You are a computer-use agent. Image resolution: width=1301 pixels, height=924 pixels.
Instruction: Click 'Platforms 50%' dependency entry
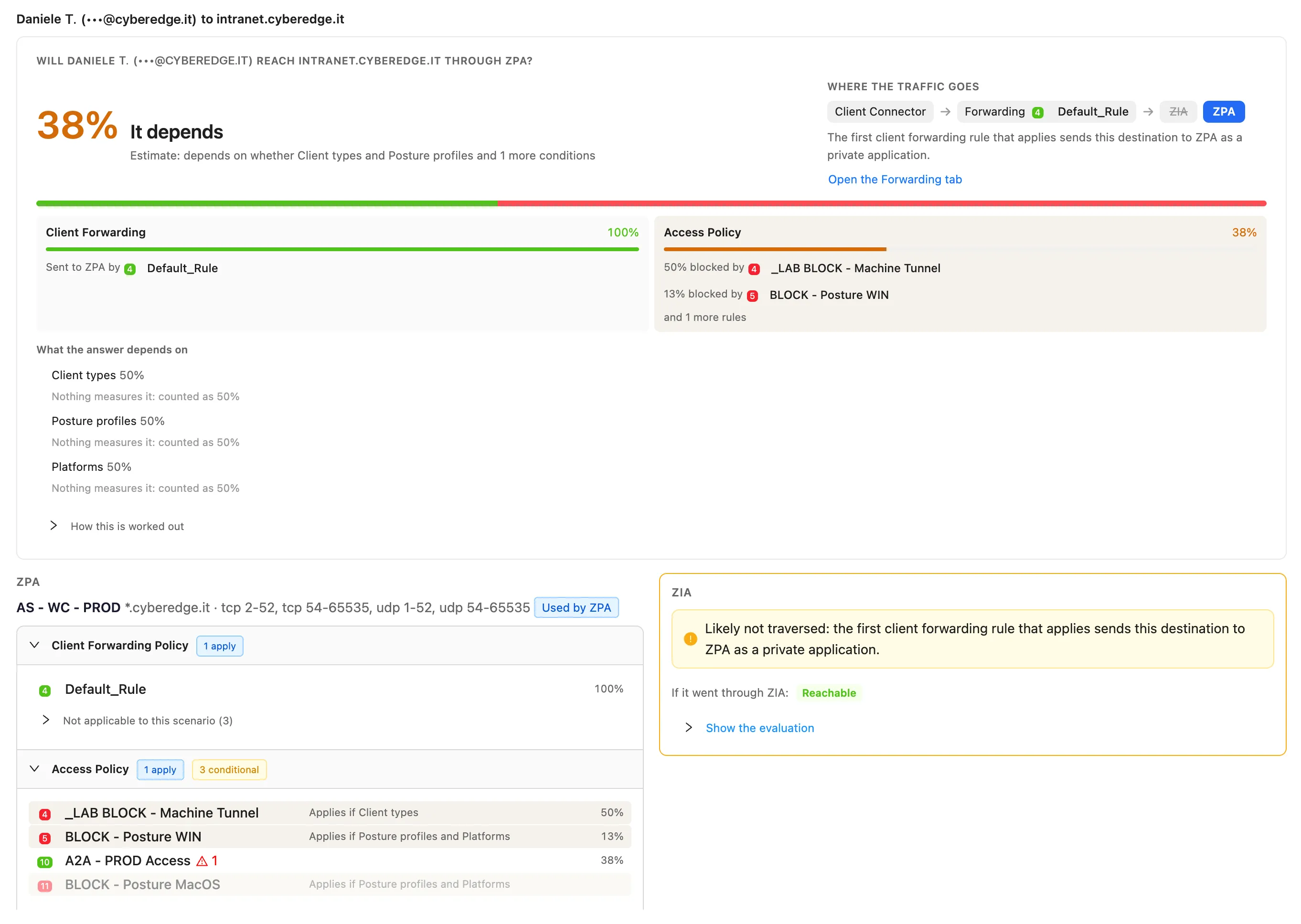91,467
